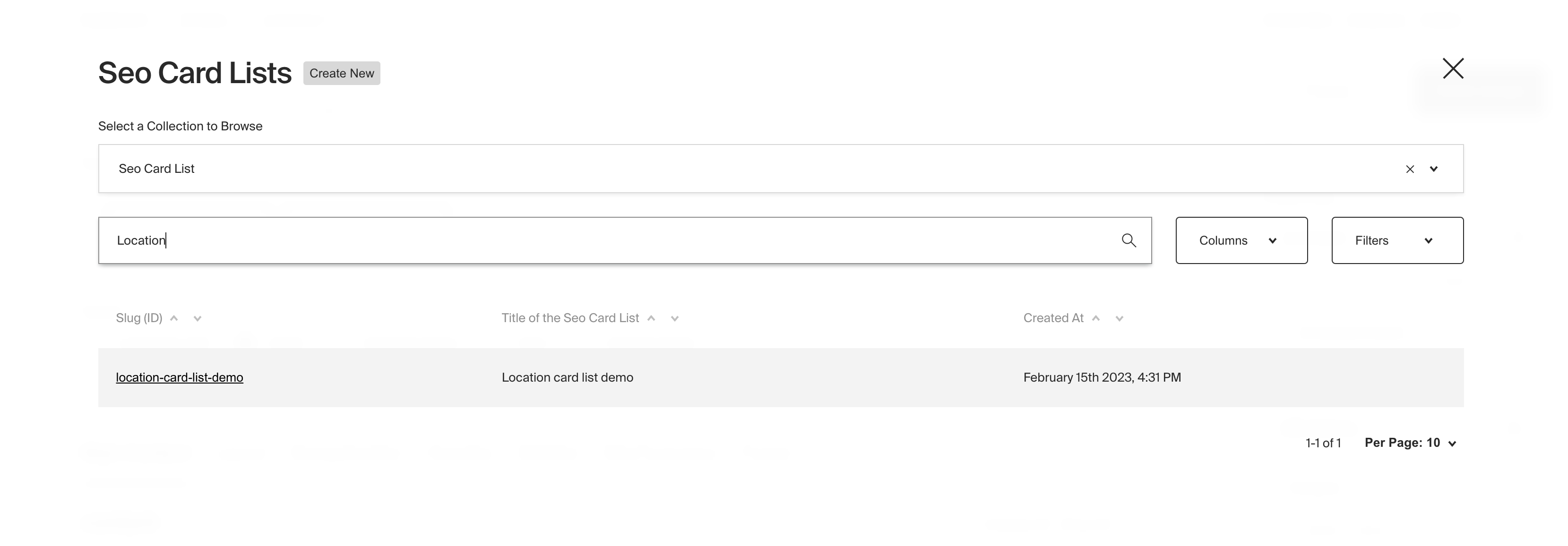Select the Slug (ID) column header
The image size is (1568, 546).
coord(139,318)
